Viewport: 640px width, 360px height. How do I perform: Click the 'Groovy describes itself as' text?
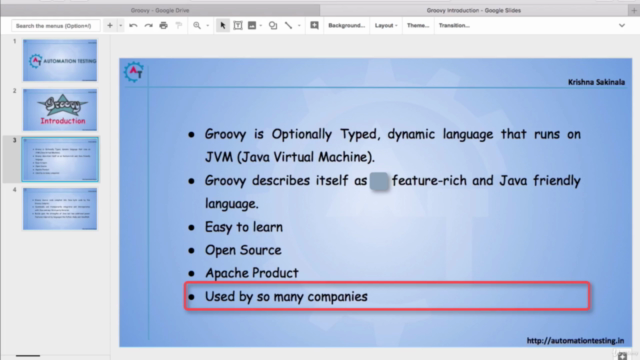click(286, 181)
